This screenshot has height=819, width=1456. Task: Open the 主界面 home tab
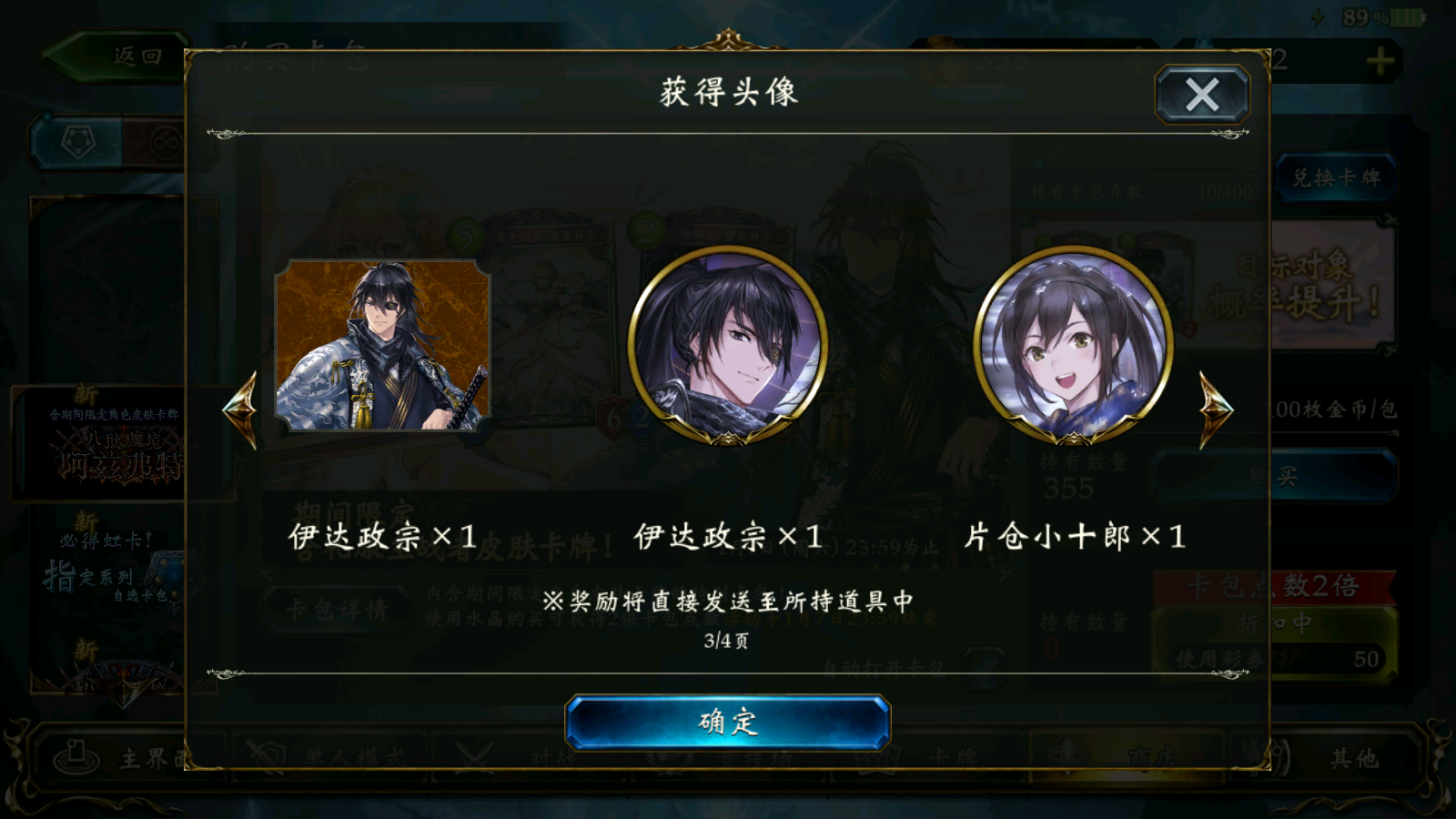[x=118, y=757]
